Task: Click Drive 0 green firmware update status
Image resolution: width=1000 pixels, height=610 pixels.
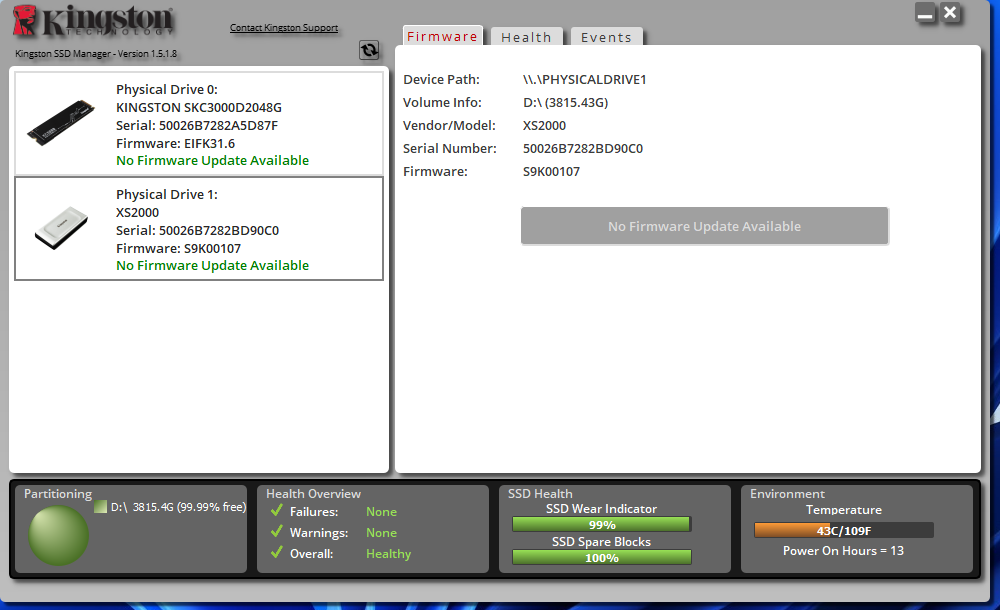Action: pos(212,160)
